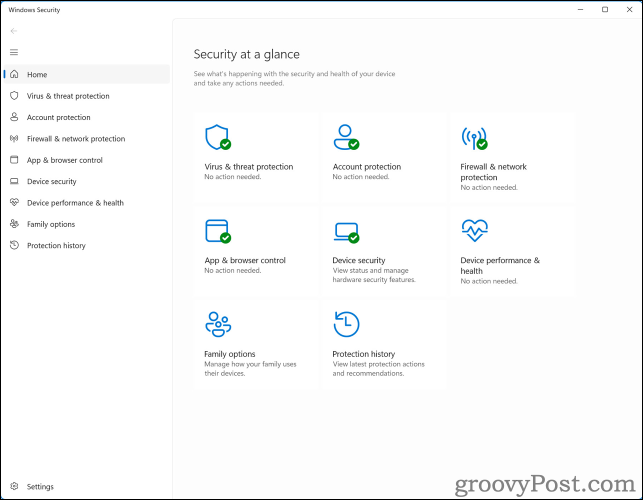Click the 'Security at a glance' heading
This screenshot has height=500, width=643.
pyautogui.click(x=246, y=54)
